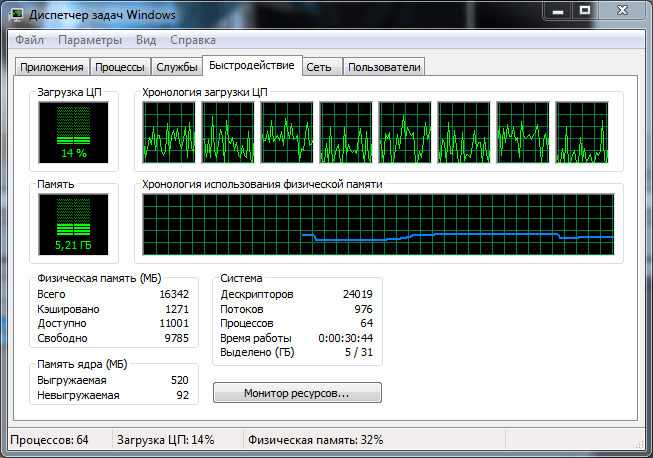The image size is (653, 458).
Task: Open the Вид menu
Action: [x=146, y=40]
